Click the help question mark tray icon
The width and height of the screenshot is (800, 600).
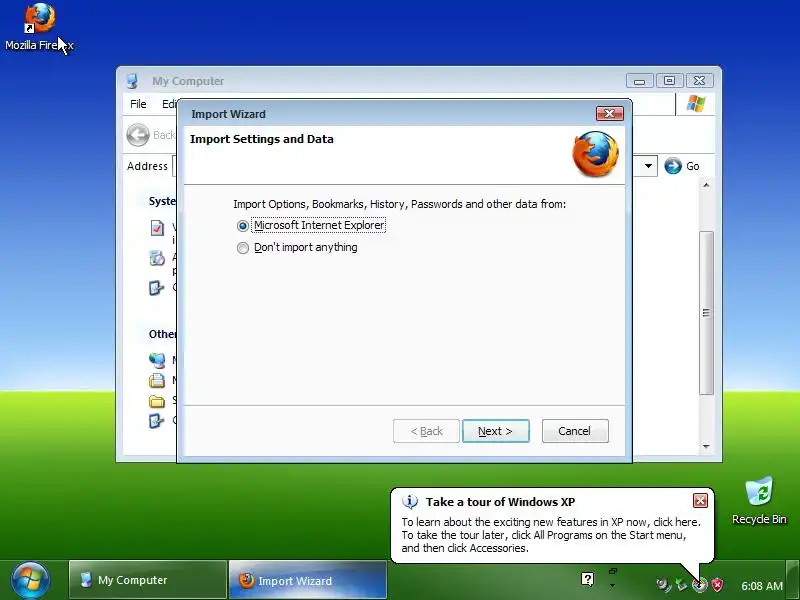click(x=587, y=579)
